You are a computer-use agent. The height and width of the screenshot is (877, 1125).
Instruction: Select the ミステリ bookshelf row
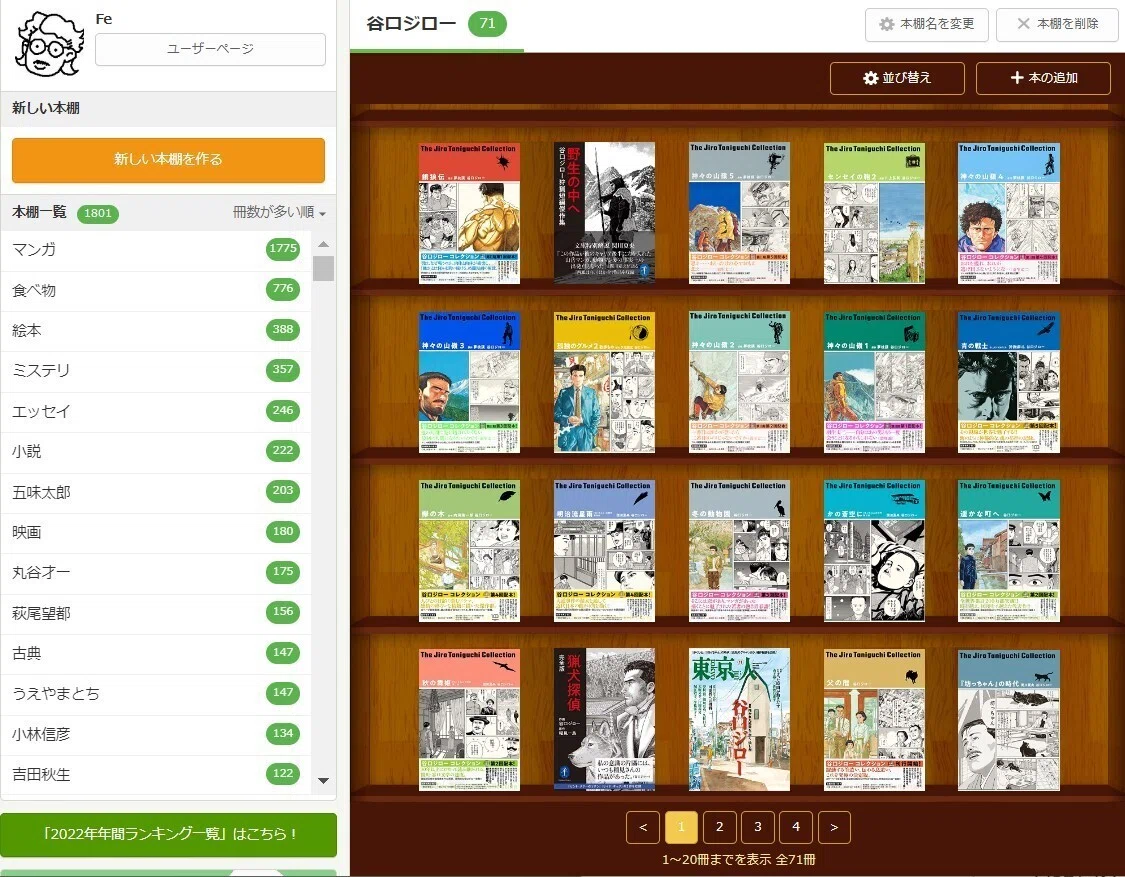point(156,370)
